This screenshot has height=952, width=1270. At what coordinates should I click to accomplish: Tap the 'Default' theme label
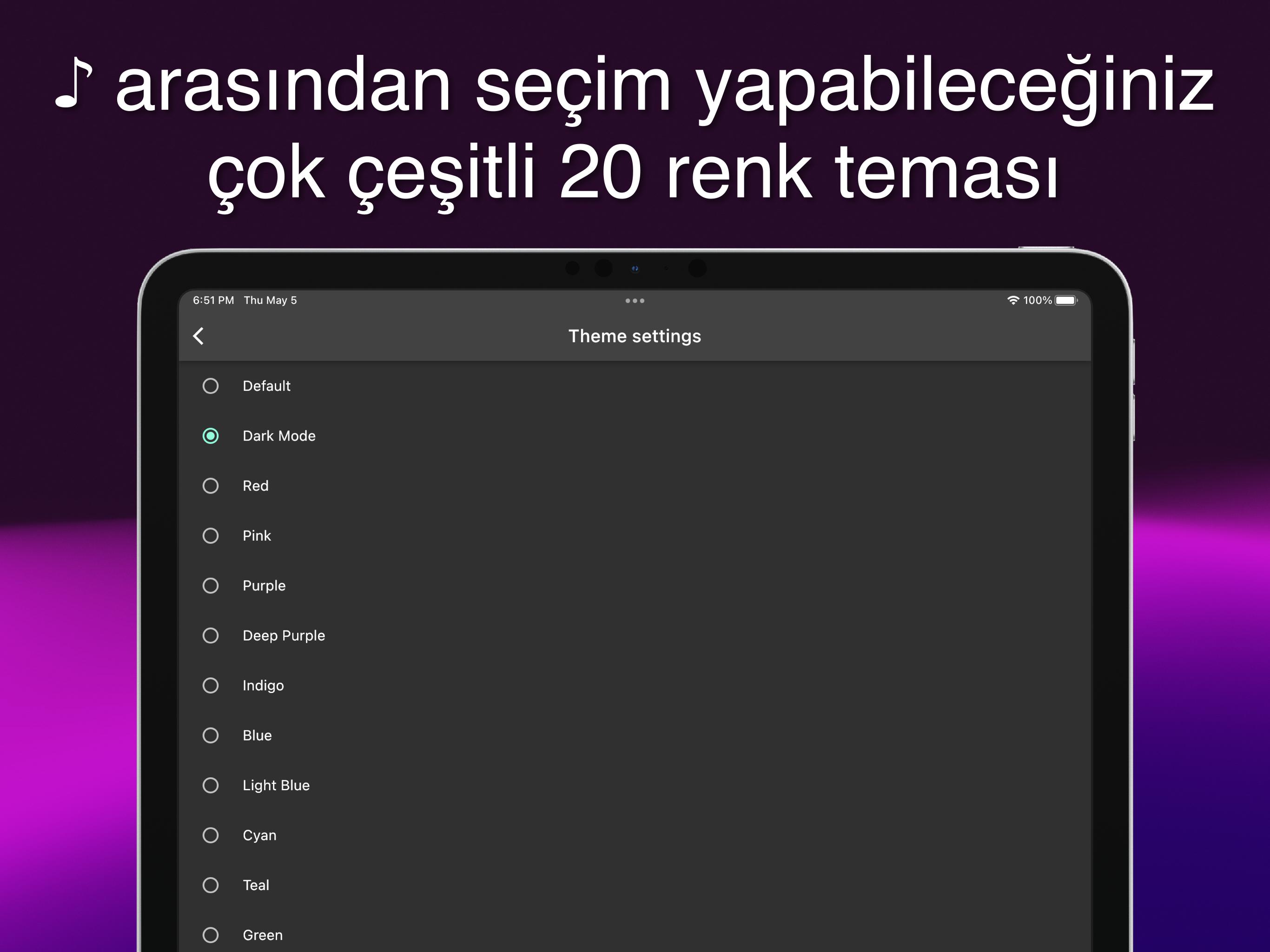266,386
